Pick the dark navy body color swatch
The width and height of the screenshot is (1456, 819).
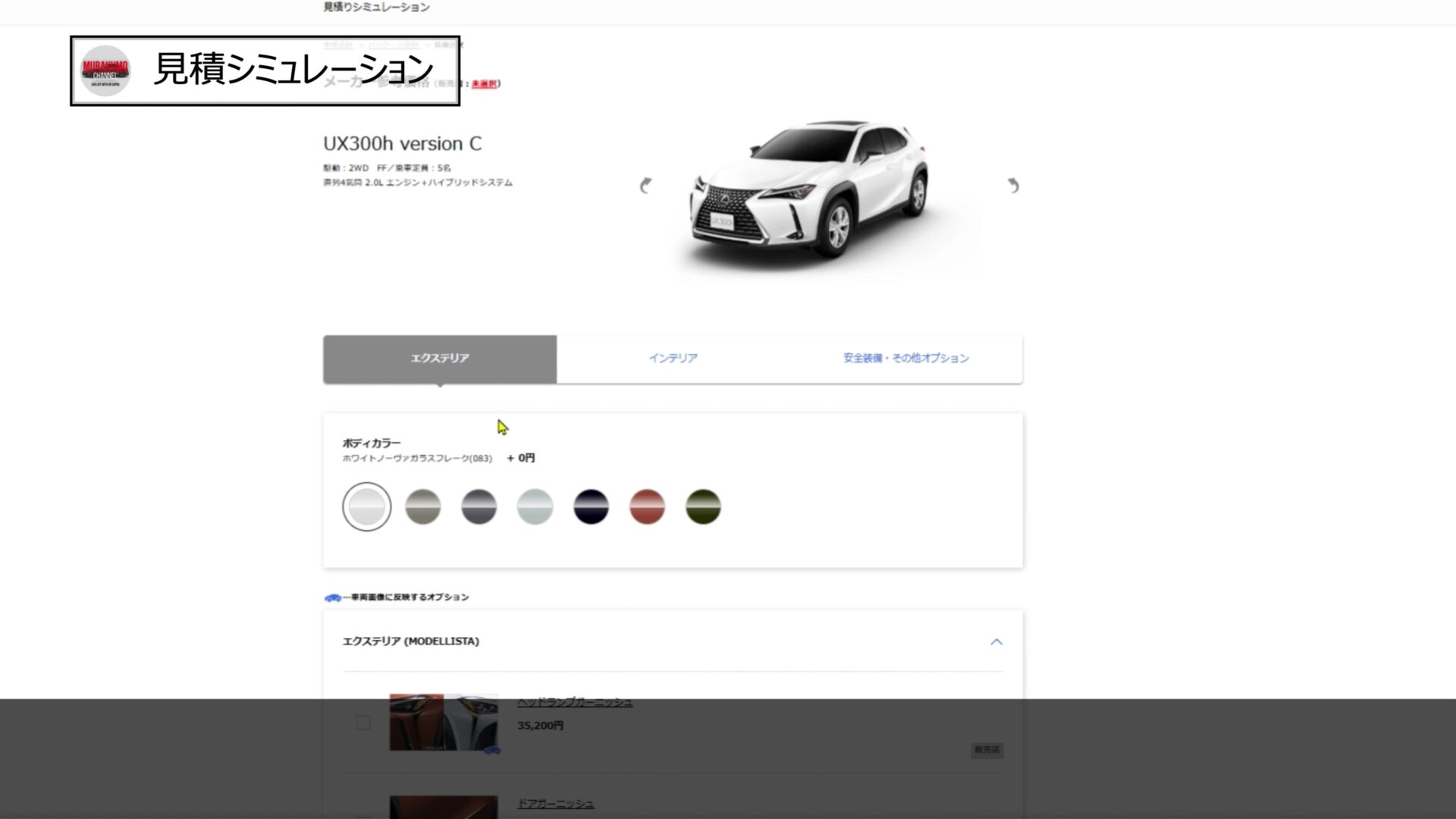pos(591,507)
